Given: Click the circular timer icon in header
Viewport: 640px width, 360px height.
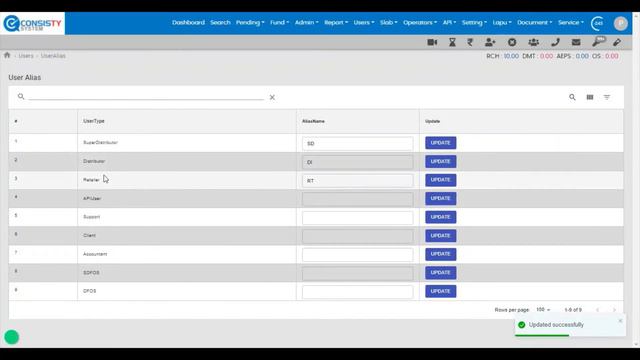Looking at the screenshot, I should [x=598, y=23].
